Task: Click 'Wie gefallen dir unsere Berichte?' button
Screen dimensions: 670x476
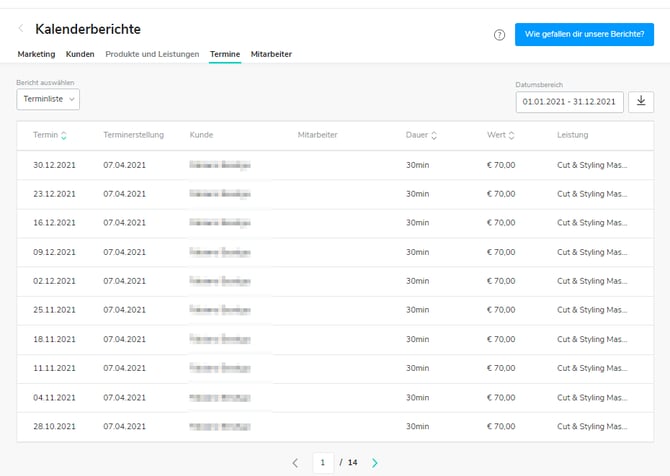Action: pos(585,35)
